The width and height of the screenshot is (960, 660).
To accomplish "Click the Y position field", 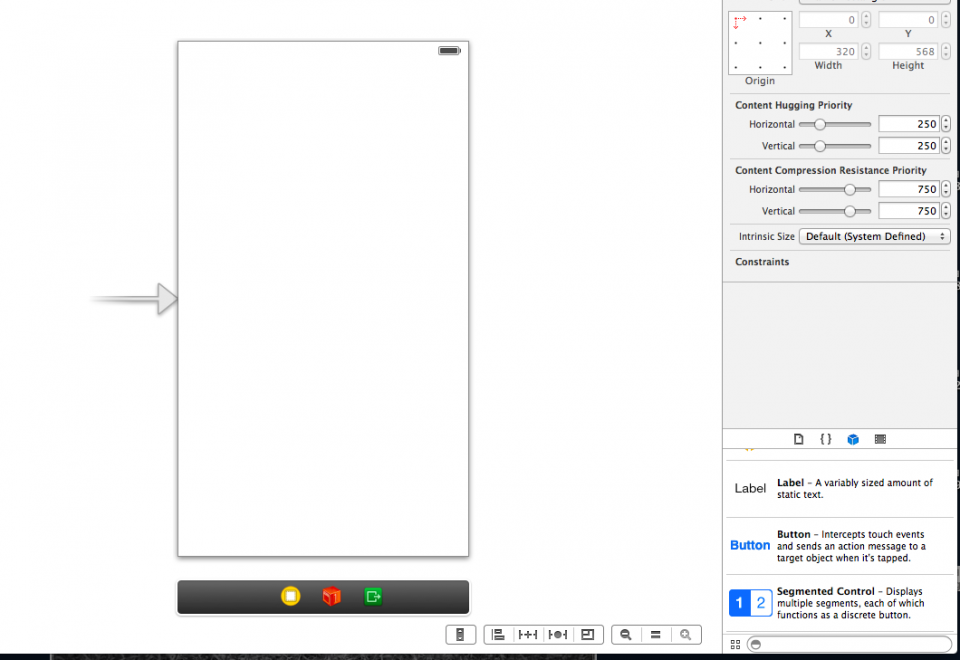I will pos(907,20).
